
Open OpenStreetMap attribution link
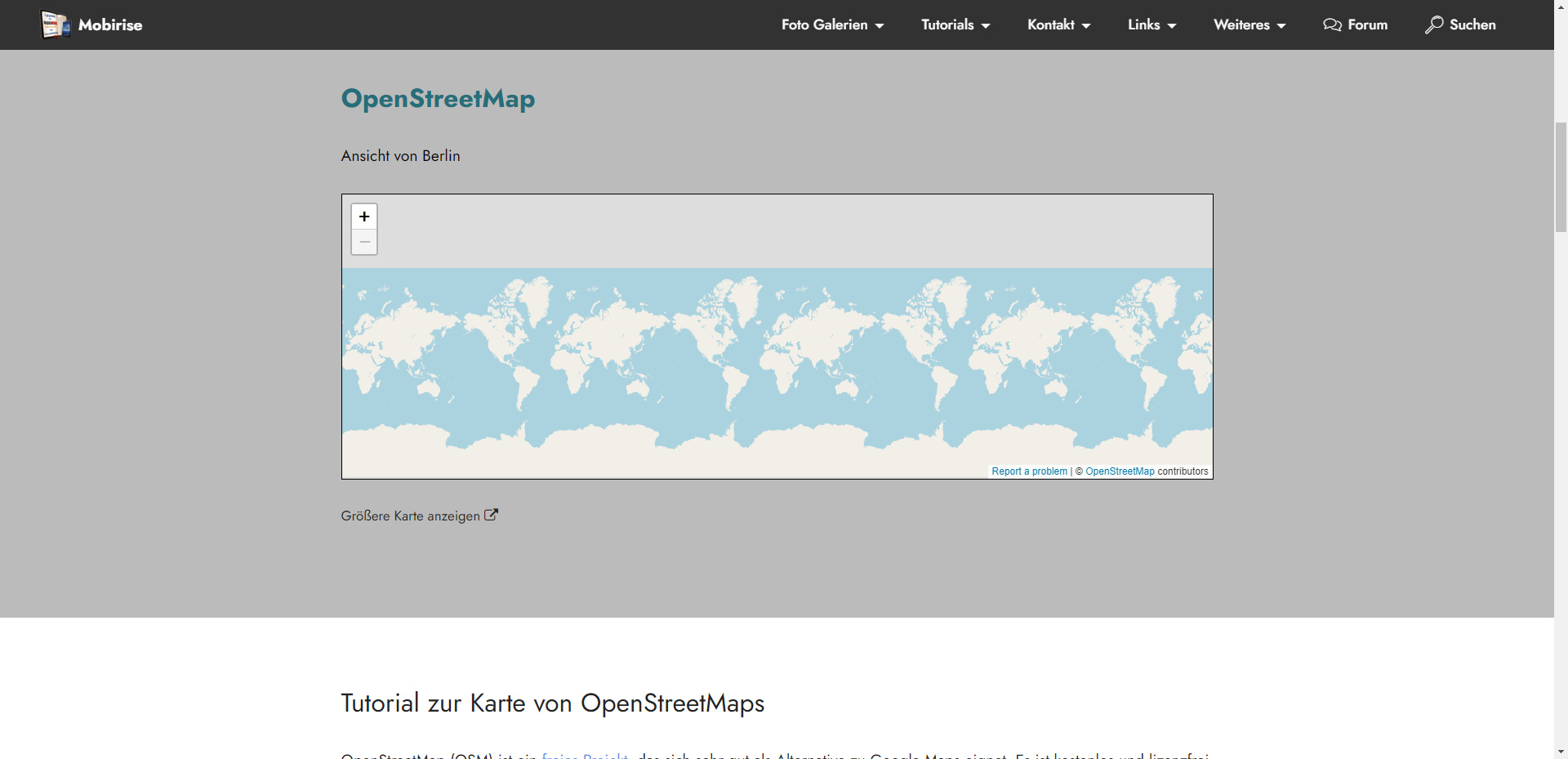[x=1120, y=471]
